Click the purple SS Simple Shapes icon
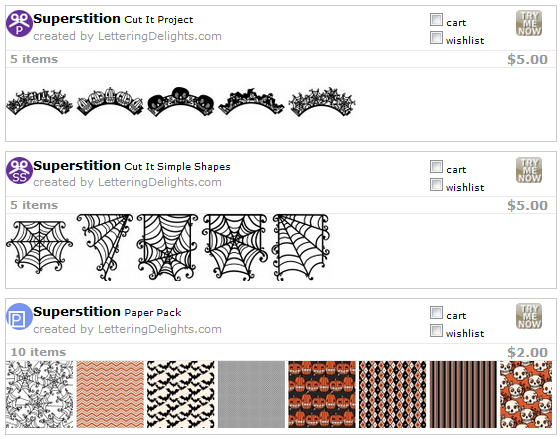This screenshot has height=439, width=560. pos(19,170)
